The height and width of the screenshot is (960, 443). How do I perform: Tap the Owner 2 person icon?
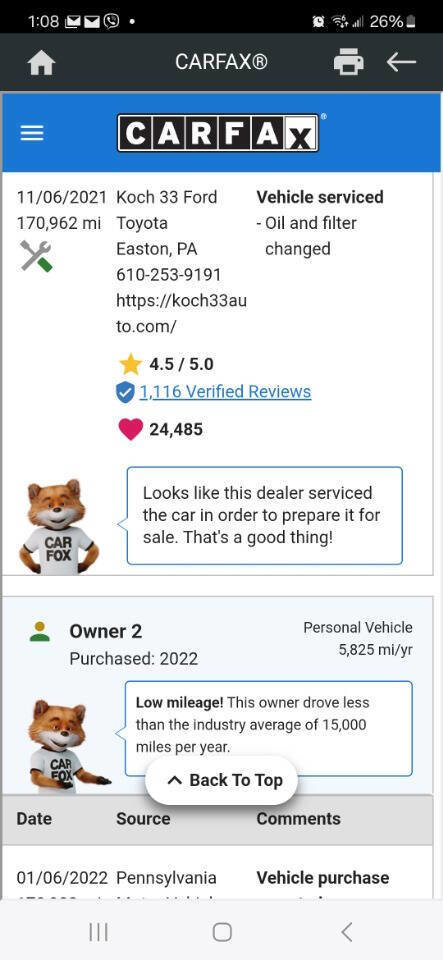[x=40, y=632]
